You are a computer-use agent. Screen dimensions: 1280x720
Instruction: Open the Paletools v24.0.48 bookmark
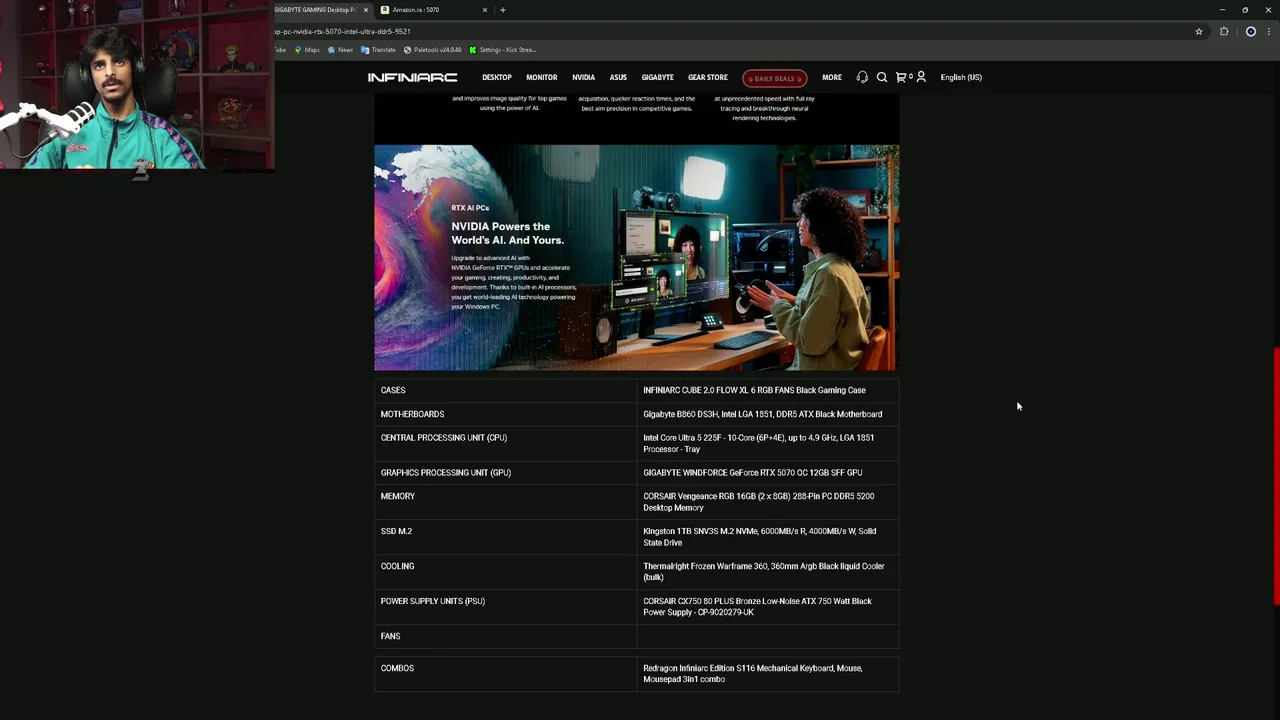click(x=432, y=50)
